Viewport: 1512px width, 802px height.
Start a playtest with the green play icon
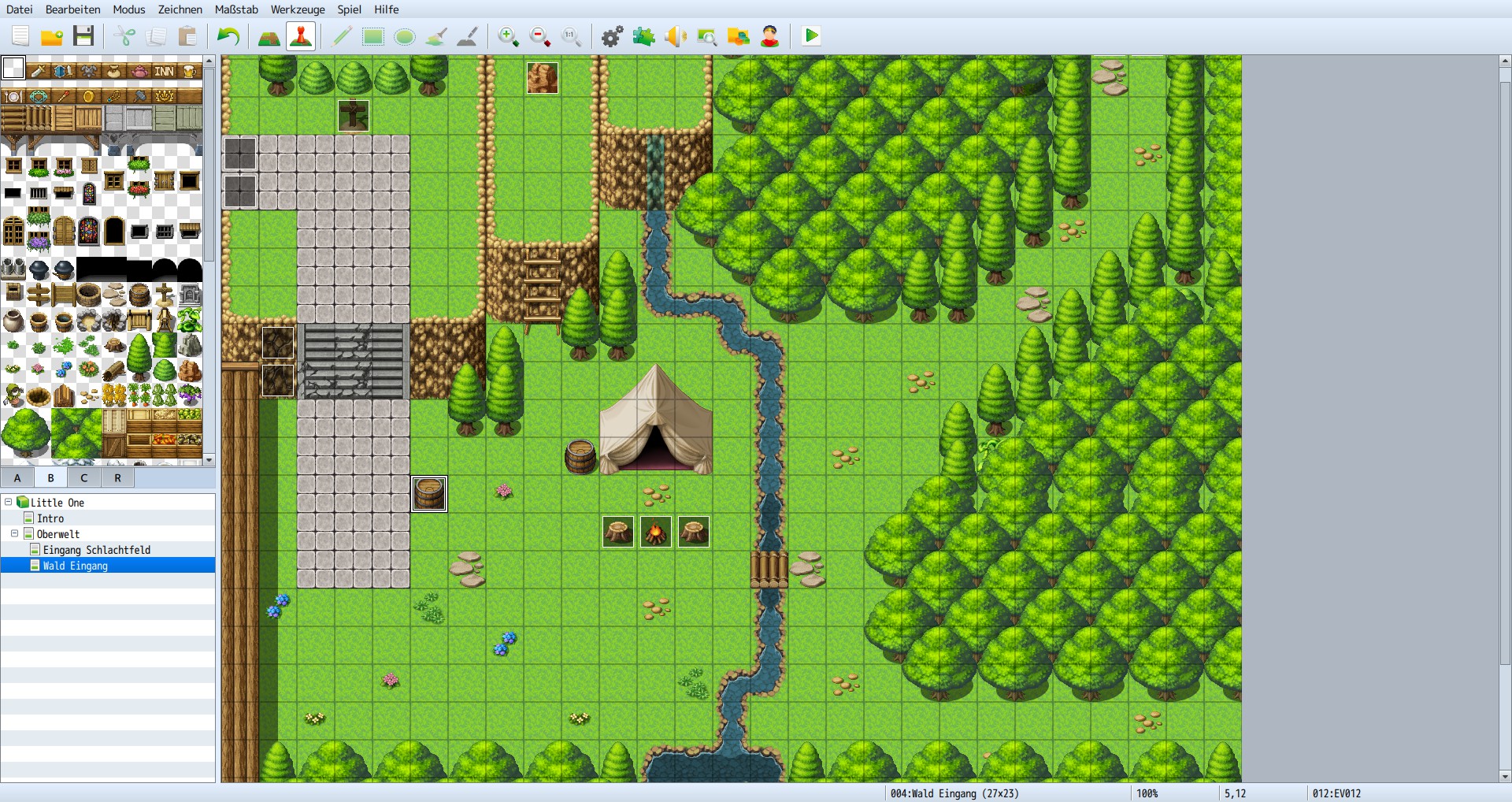[810, 35]
